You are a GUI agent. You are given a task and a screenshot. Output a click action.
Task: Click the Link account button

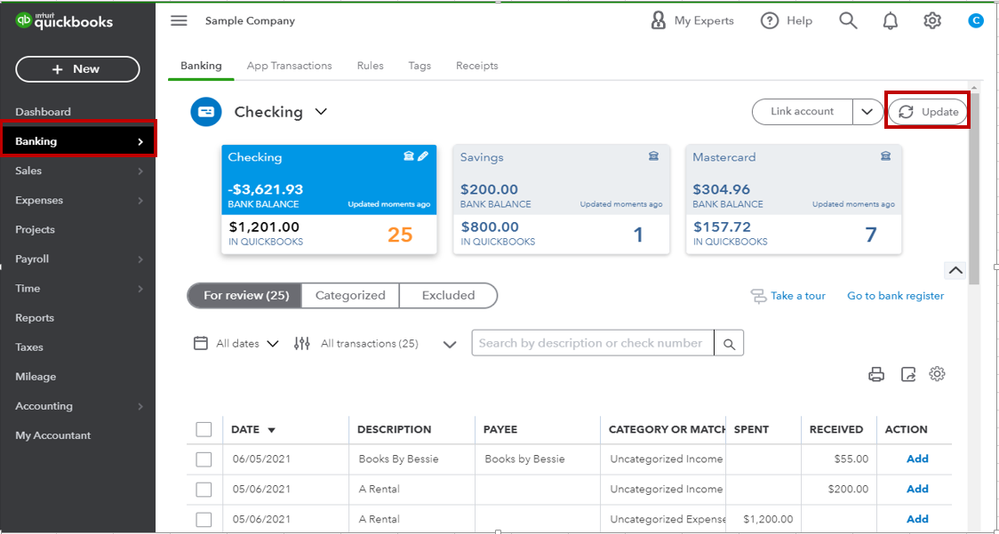tap(802, 112)
